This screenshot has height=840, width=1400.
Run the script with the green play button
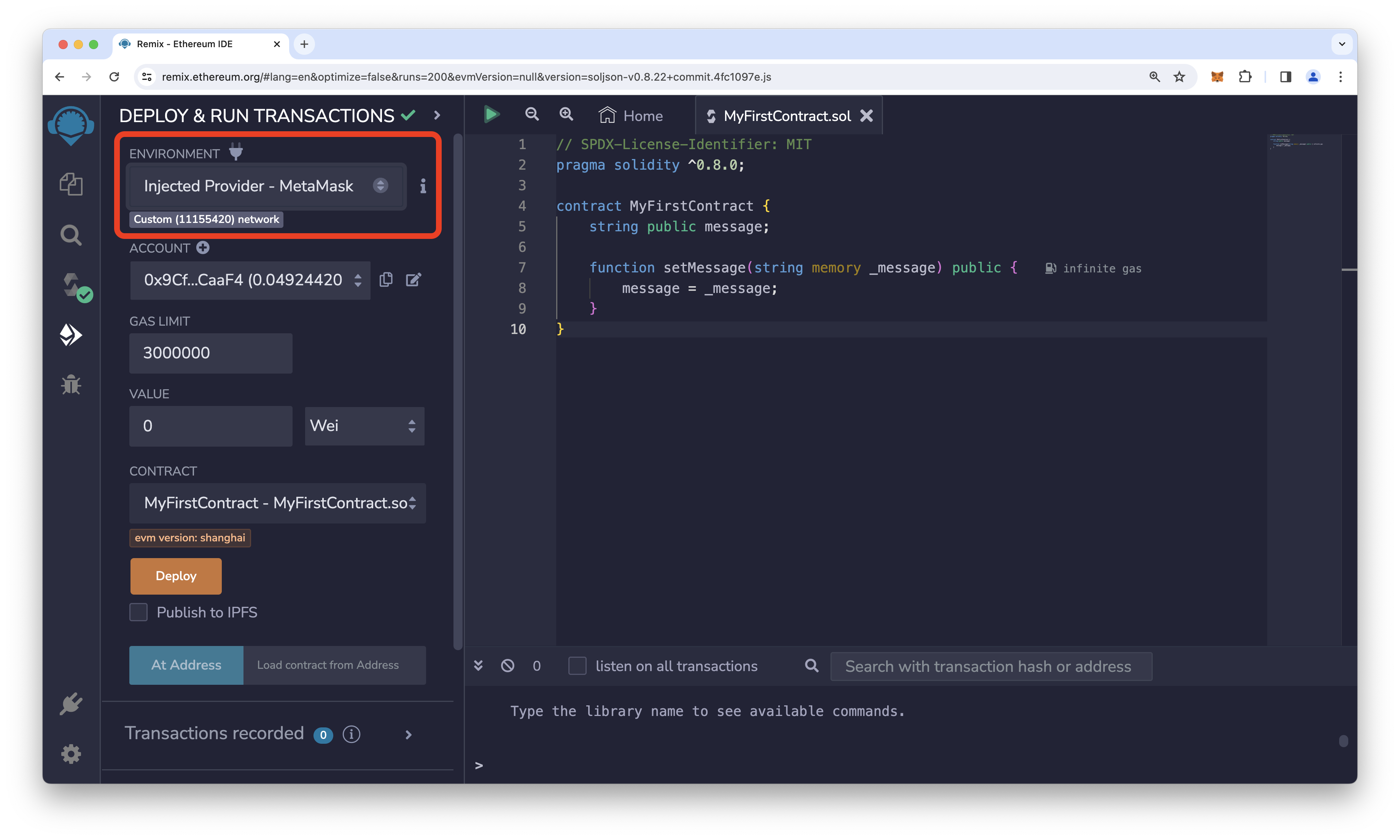point(491,115)
